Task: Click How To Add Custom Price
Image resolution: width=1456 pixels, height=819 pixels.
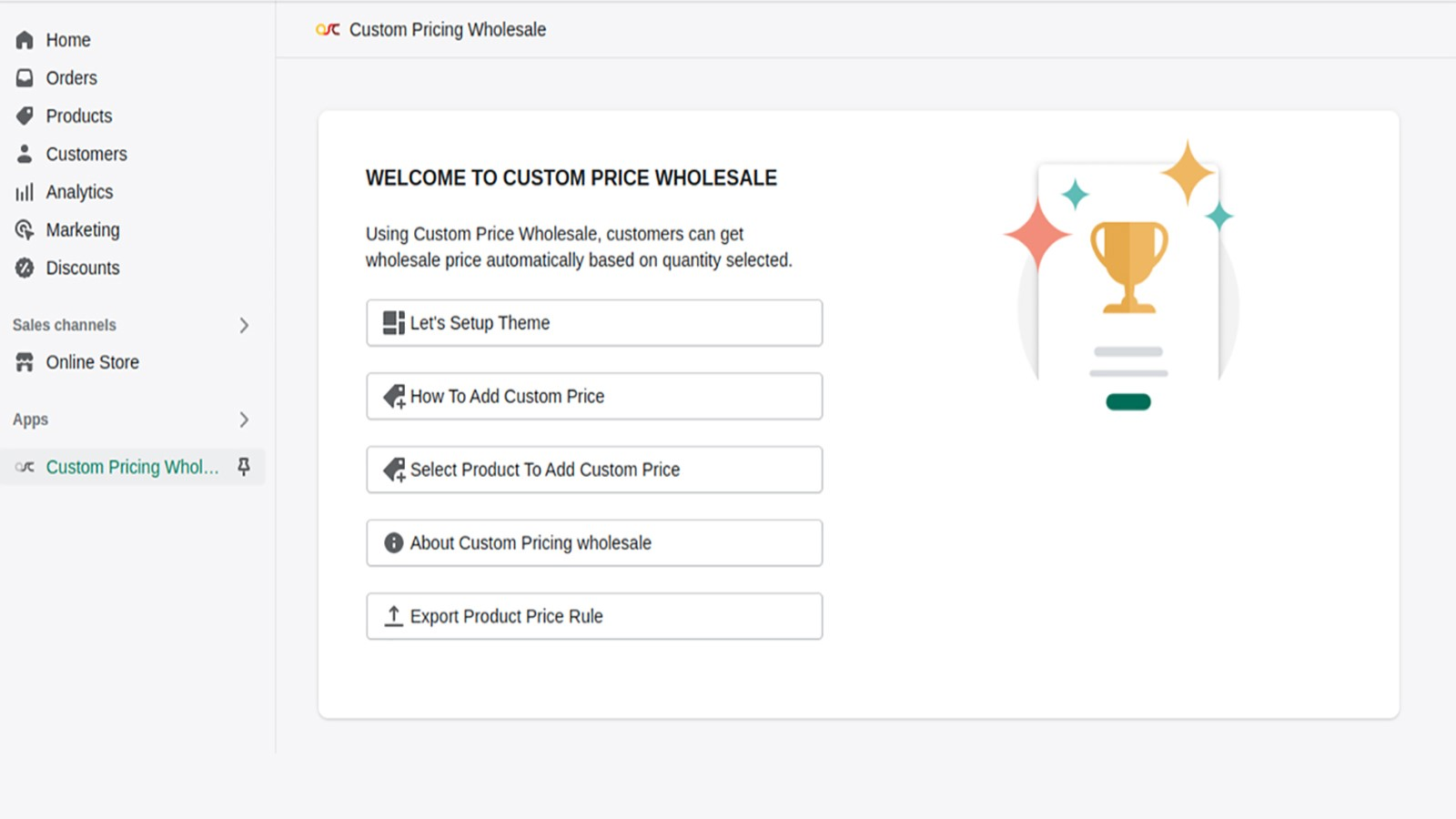Action: click(x=594, y=397)
